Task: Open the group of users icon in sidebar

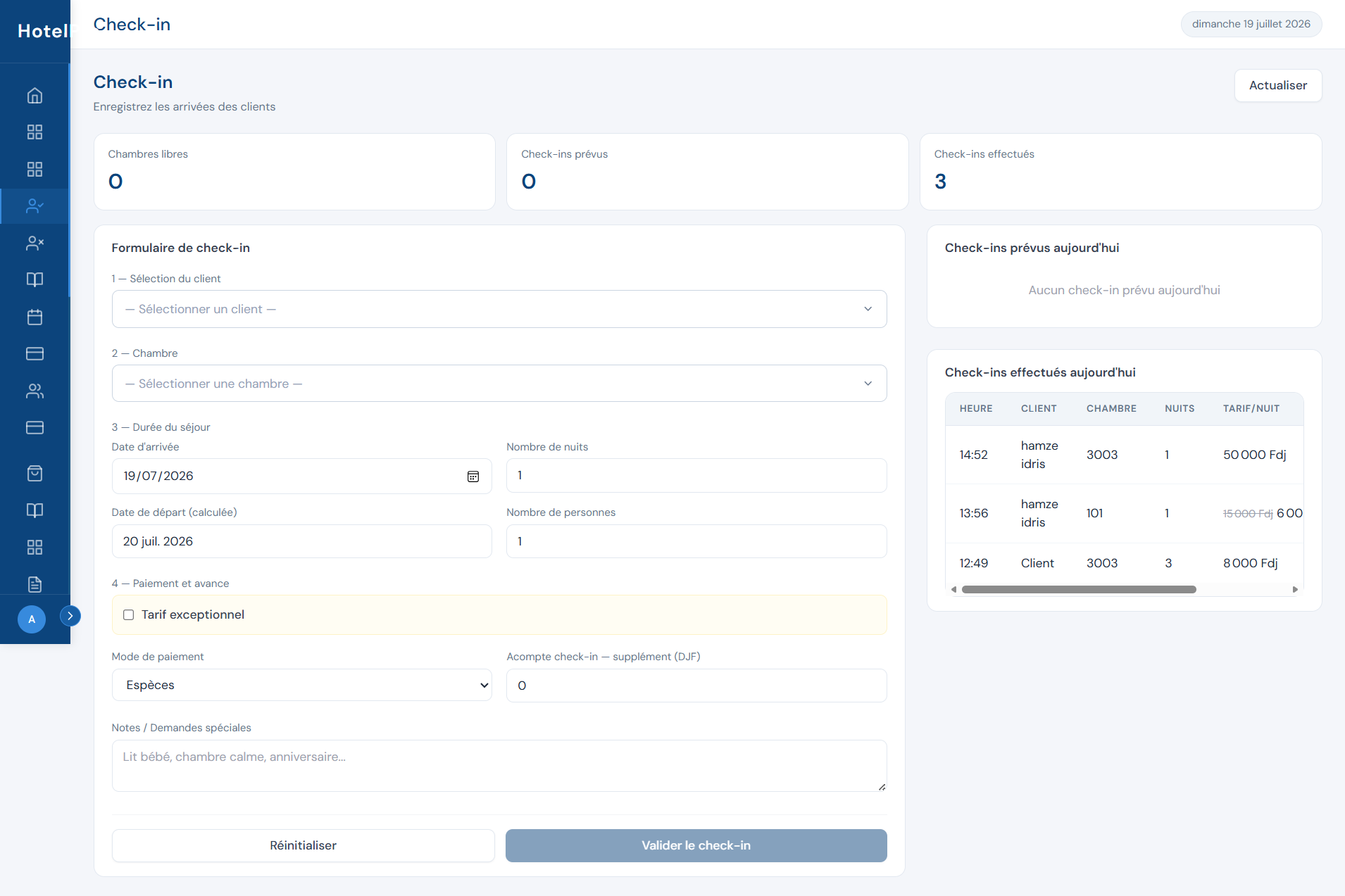Action: click(35, 391)
